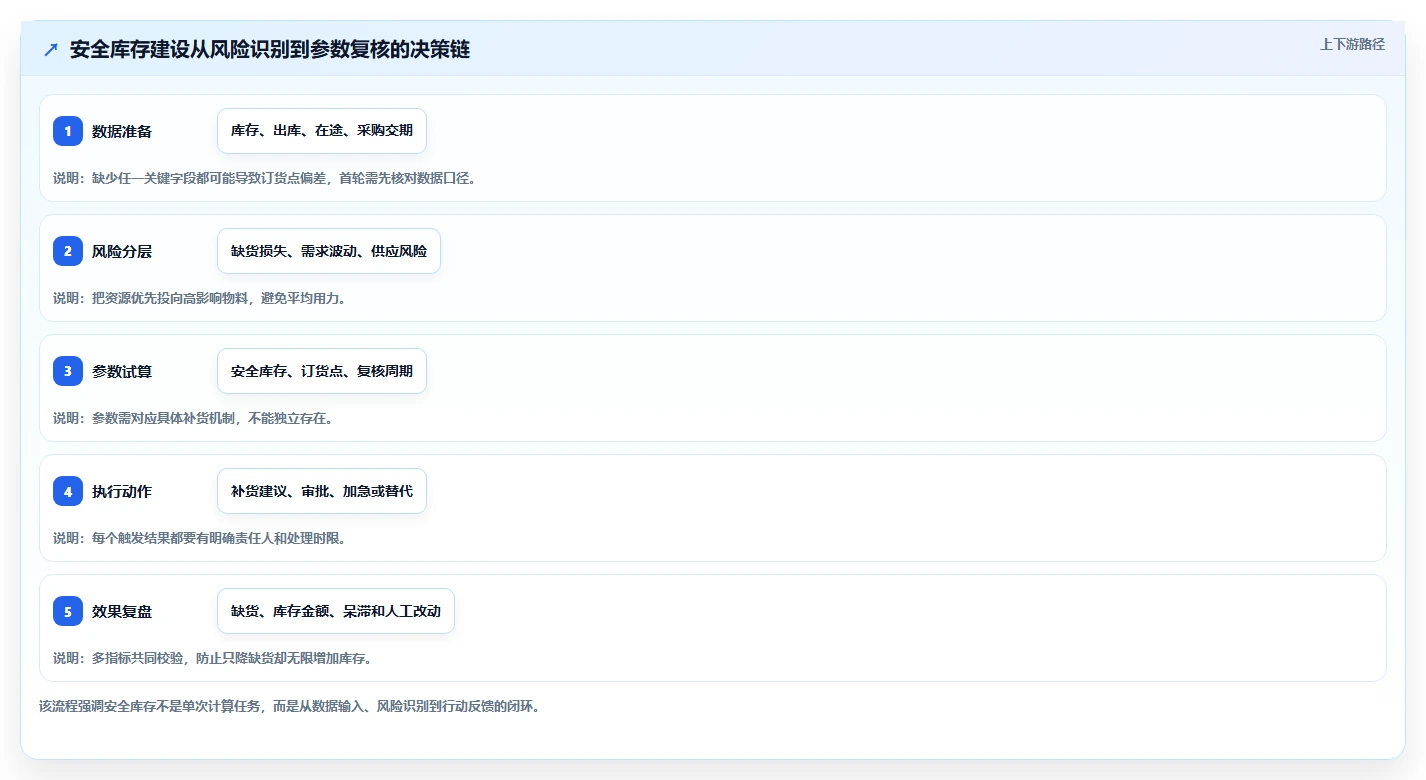Viewport: 1426px width, 780px height.
Task: Click the step 2 number badge
Action: coord(68,251)
